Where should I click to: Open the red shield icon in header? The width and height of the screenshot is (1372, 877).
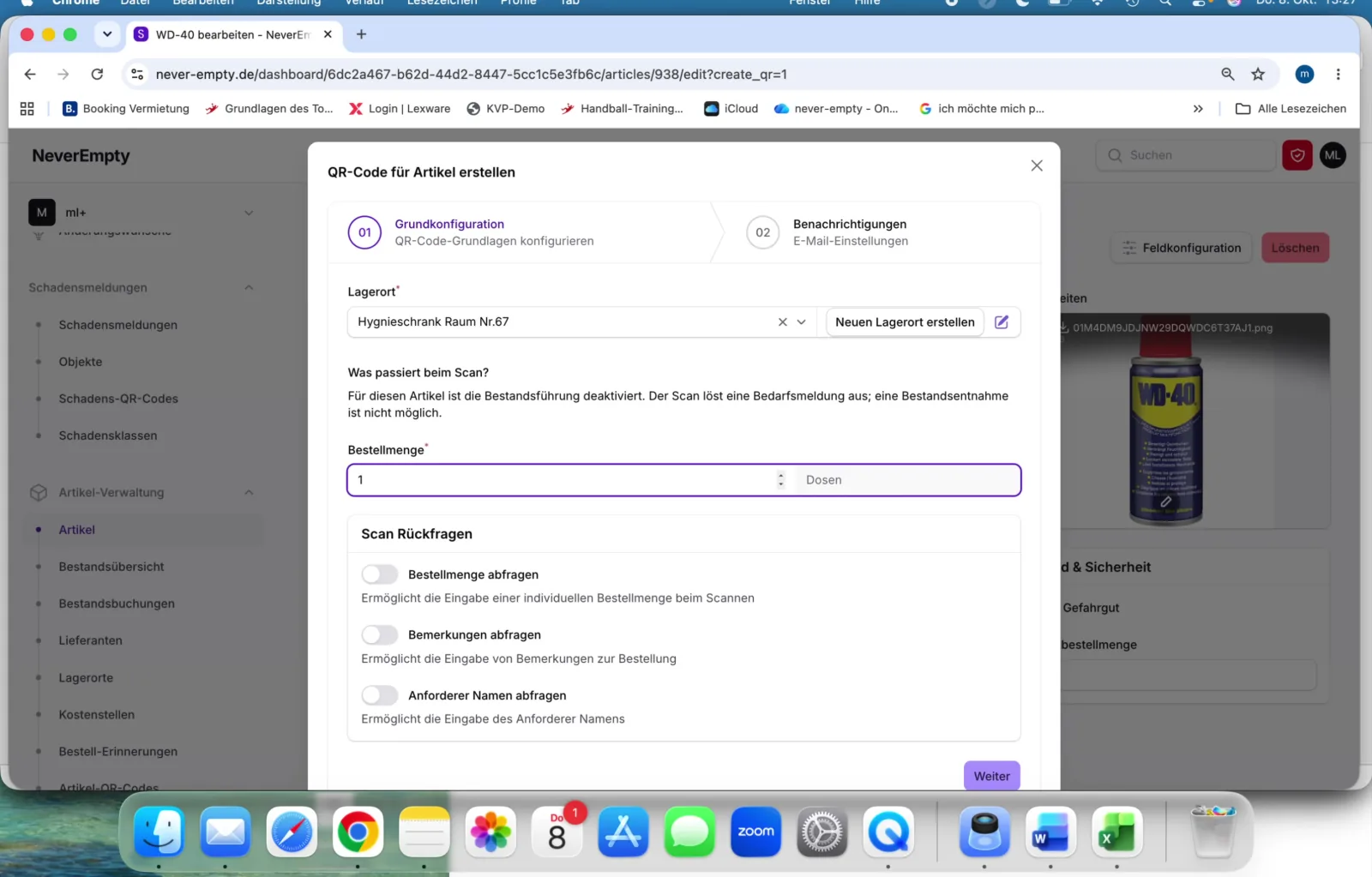[x=1297, y=155]
